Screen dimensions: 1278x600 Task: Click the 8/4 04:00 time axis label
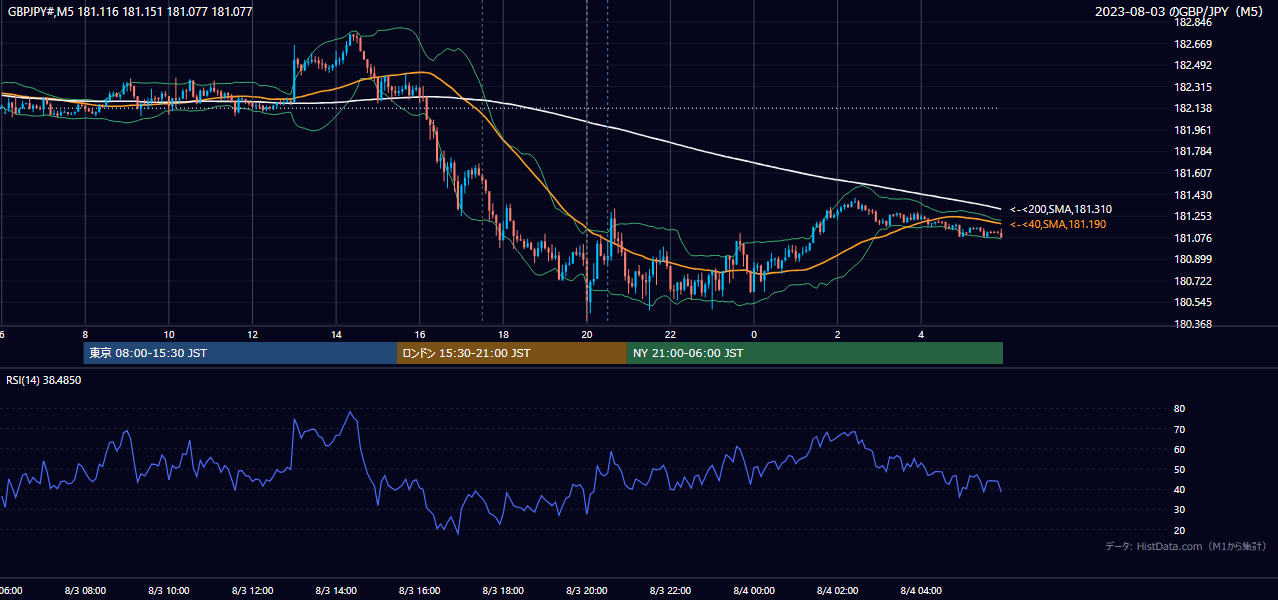point(920,591)
